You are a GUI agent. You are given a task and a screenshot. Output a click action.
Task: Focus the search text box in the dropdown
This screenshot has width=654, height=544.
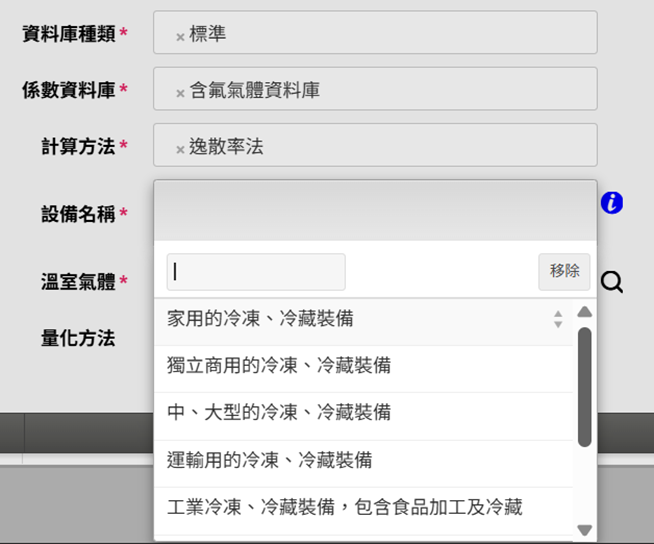pyautogui.click(x=256, y=271)
